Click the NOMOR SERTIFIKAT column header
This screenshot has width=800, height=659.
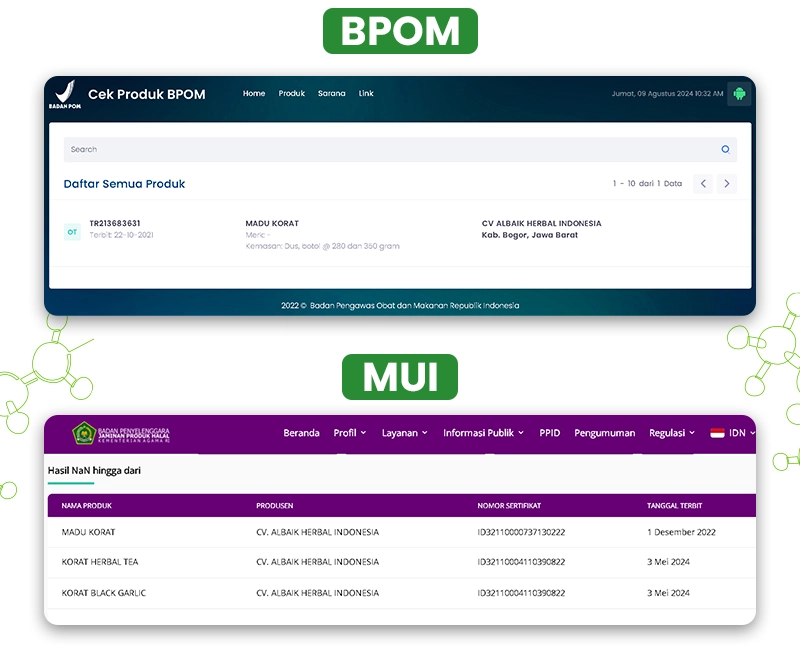coord(509,506)
